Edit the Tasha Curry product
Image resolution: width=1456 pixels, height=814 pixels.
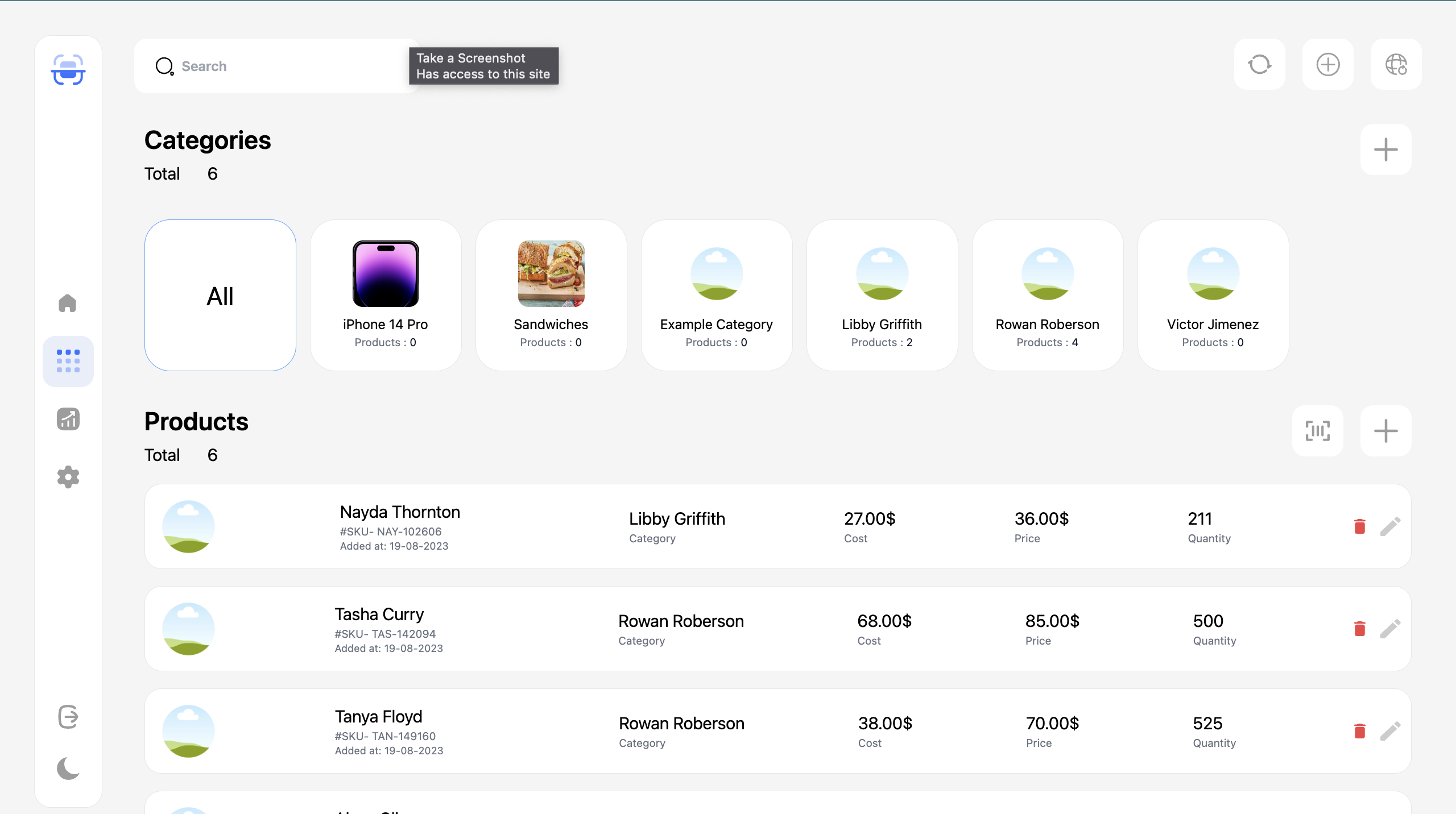pyautogui.click(x=1390, y=629)
